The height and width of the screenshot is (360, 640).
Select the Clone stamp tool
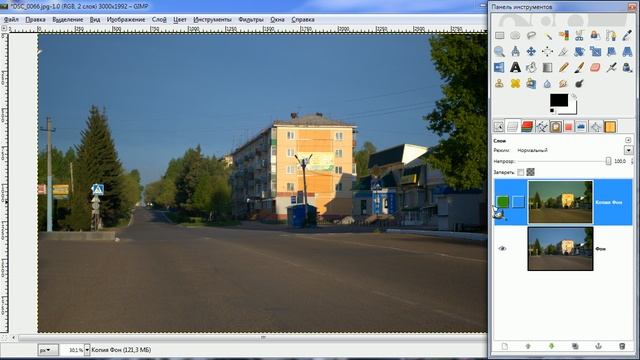(x=500, y=84)
